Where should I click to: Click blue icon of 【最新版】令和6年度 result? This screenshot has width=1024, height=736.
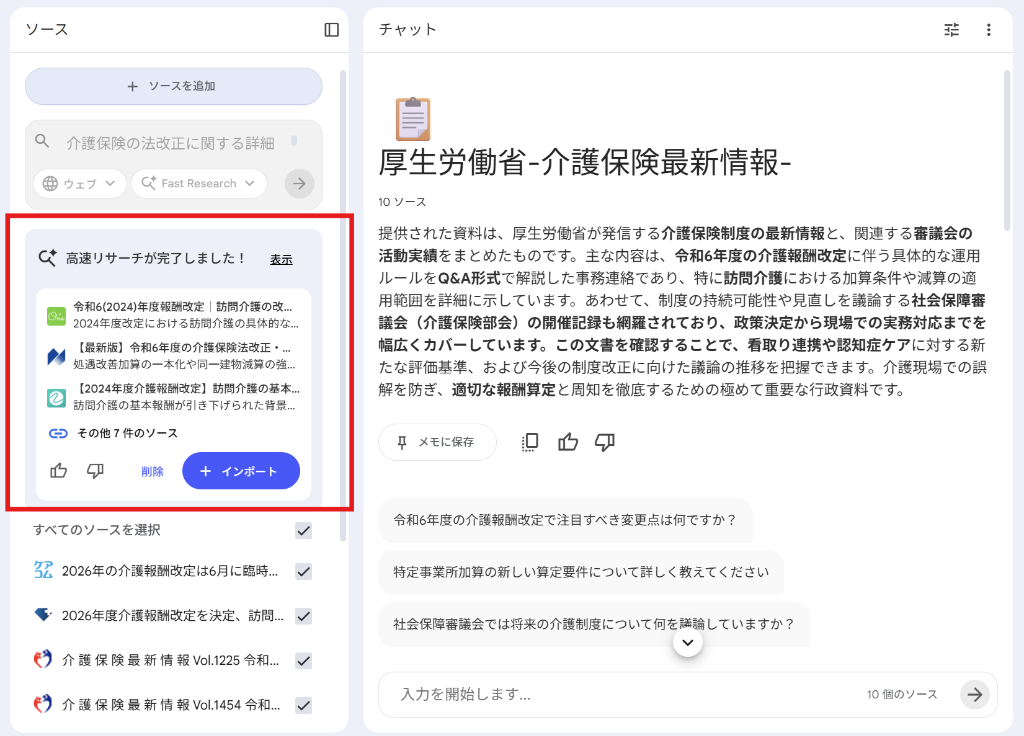pos(56,357)
